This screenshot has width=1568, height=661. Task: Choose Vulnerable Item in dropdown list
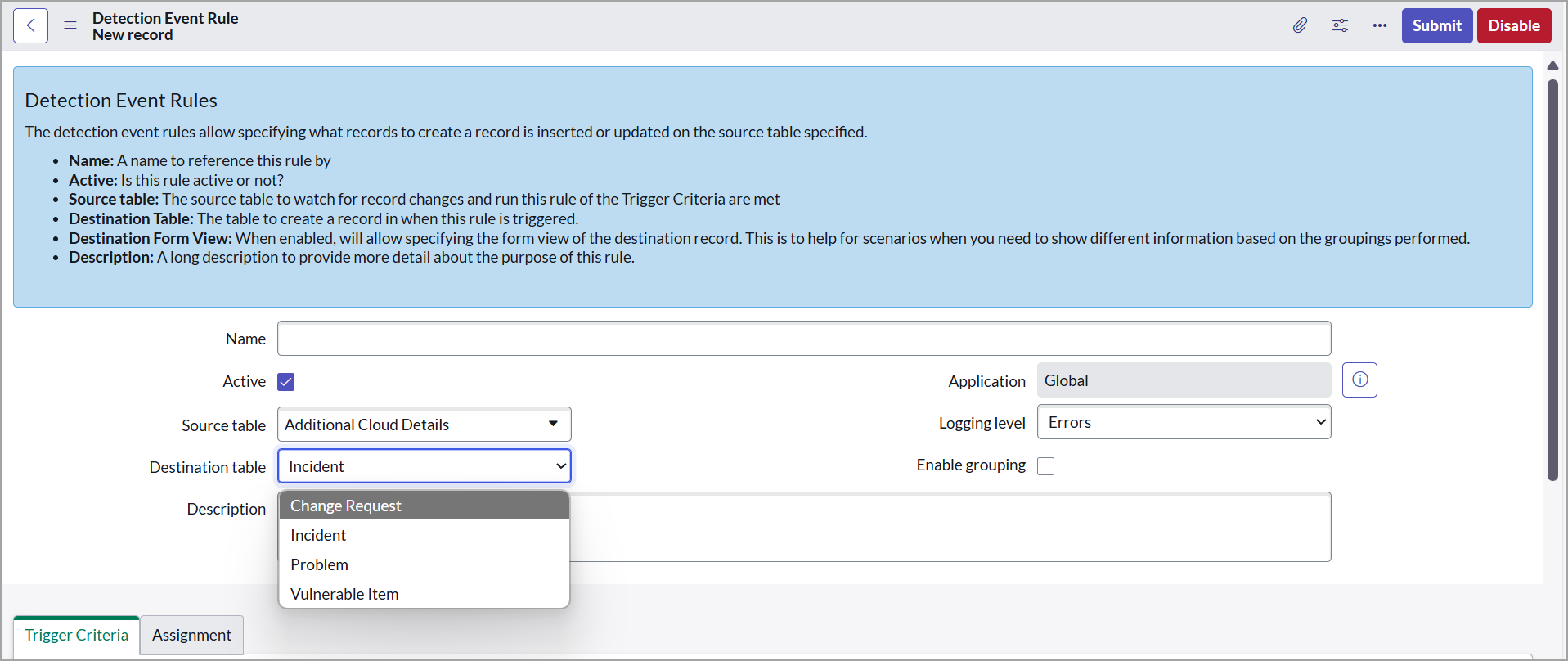point(424,594)
